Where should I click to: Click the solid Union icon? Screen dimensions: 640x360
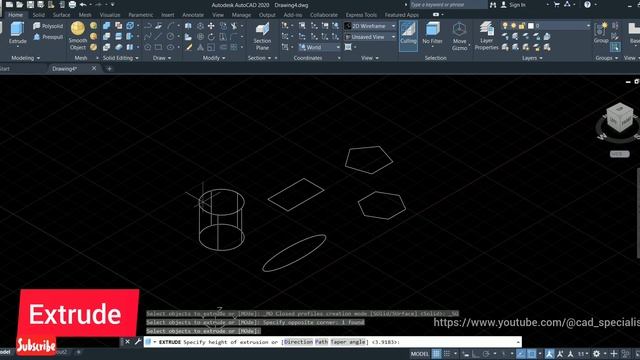[x=107, y=26]
